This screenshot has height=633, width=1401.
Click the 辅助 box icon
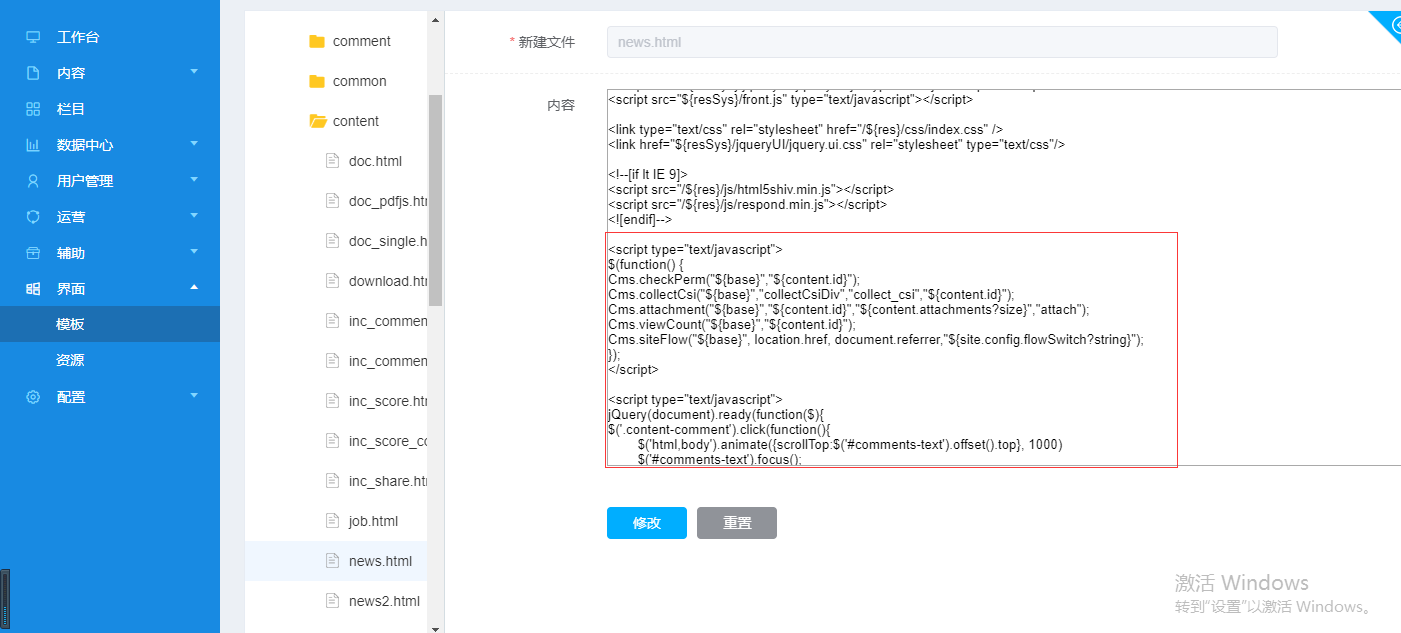[33, 253]
